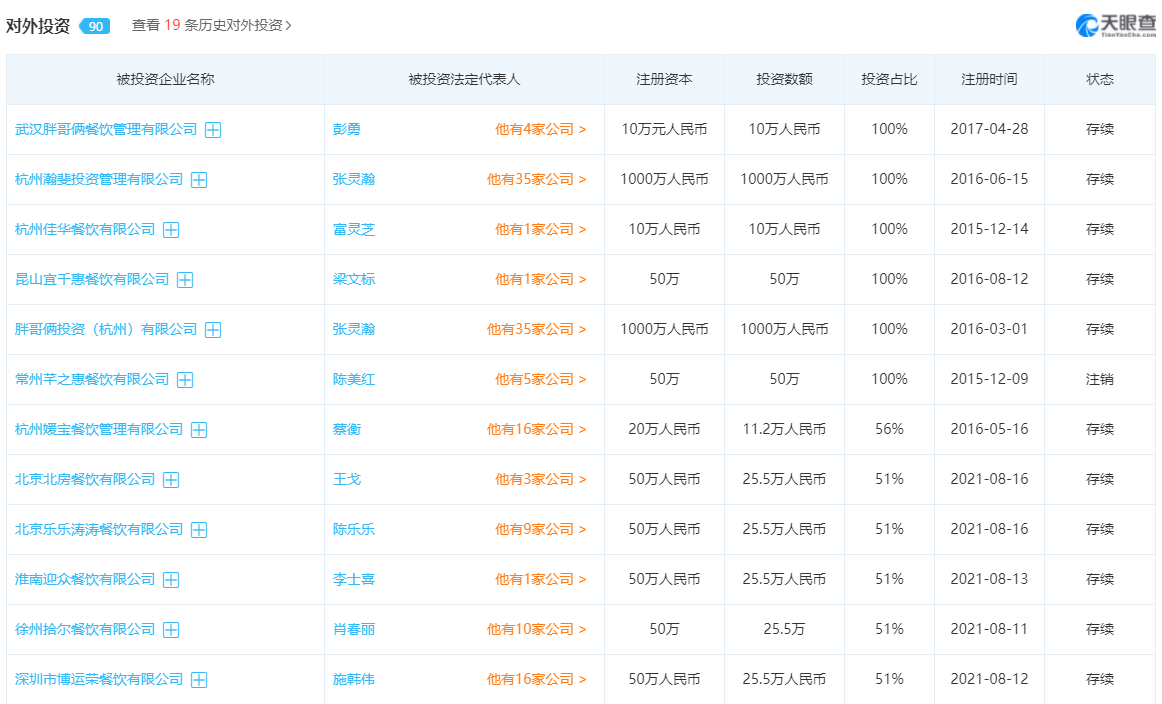Open company 北京北房餐饮有限公司

[x=85, y=479]
